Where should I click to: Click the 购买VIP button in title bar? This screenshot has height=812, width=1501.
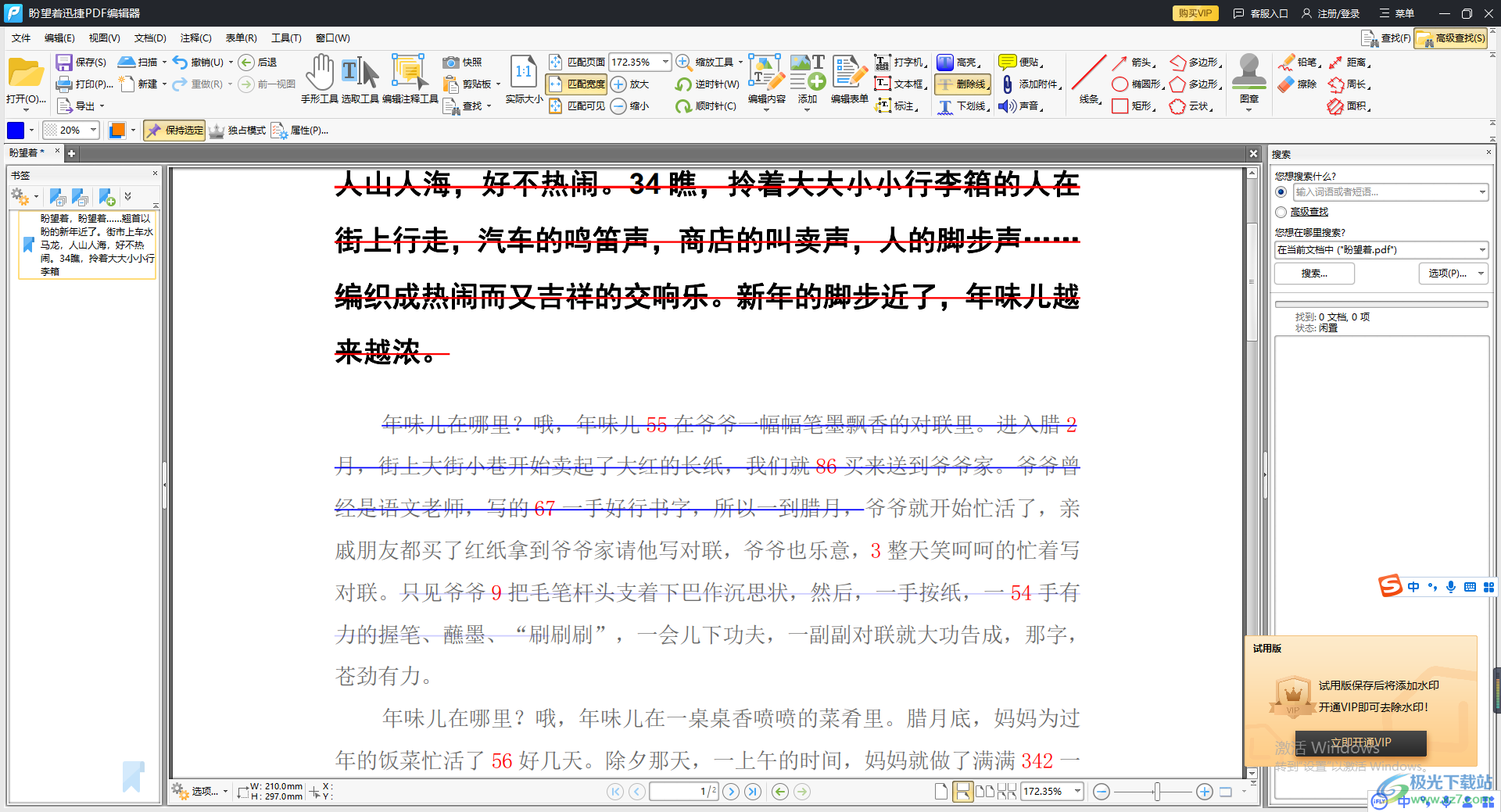point(1195,13)
